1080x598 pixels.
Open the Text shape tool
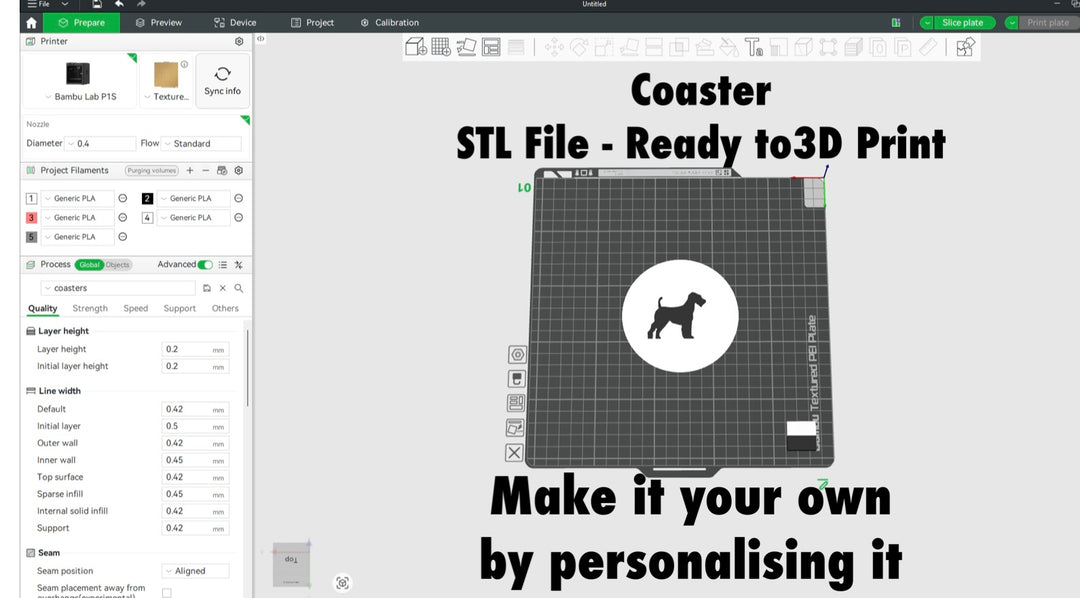click(754, 47)
